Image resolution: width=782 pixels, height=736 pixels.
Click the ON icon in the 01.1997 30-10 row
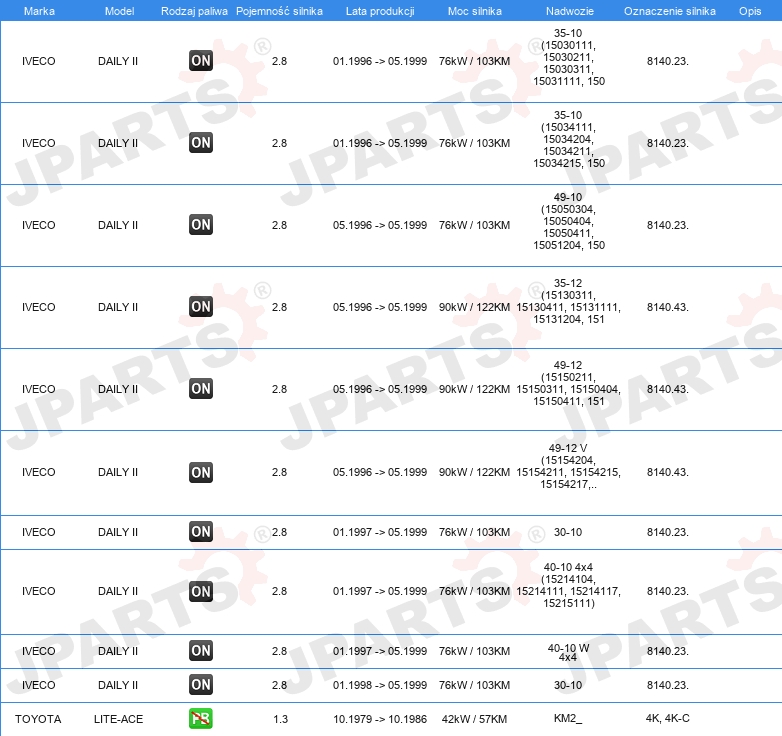tap(201, 532)
